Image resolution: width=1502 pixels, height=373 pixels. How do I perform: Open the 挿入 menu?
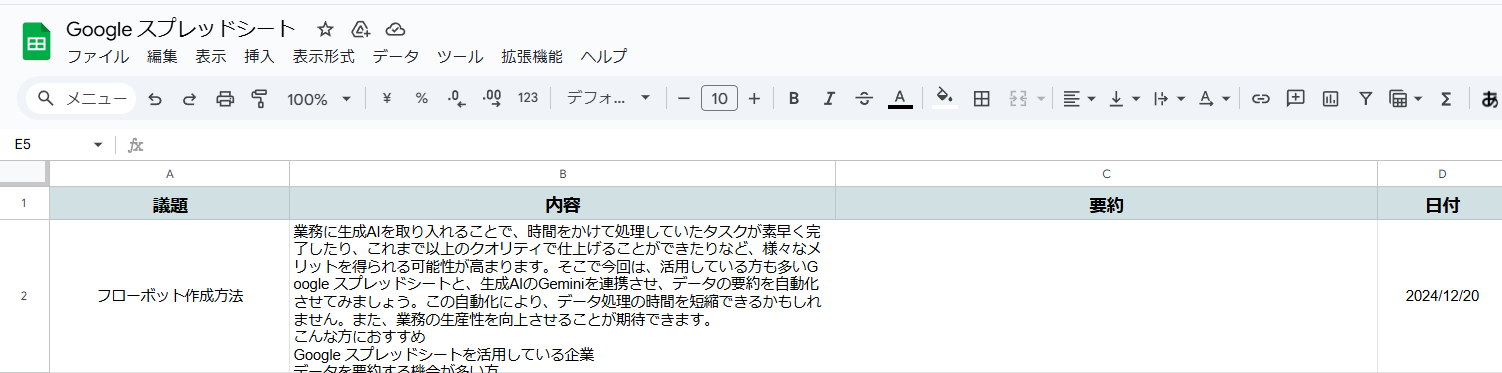(x=259, y=57)
